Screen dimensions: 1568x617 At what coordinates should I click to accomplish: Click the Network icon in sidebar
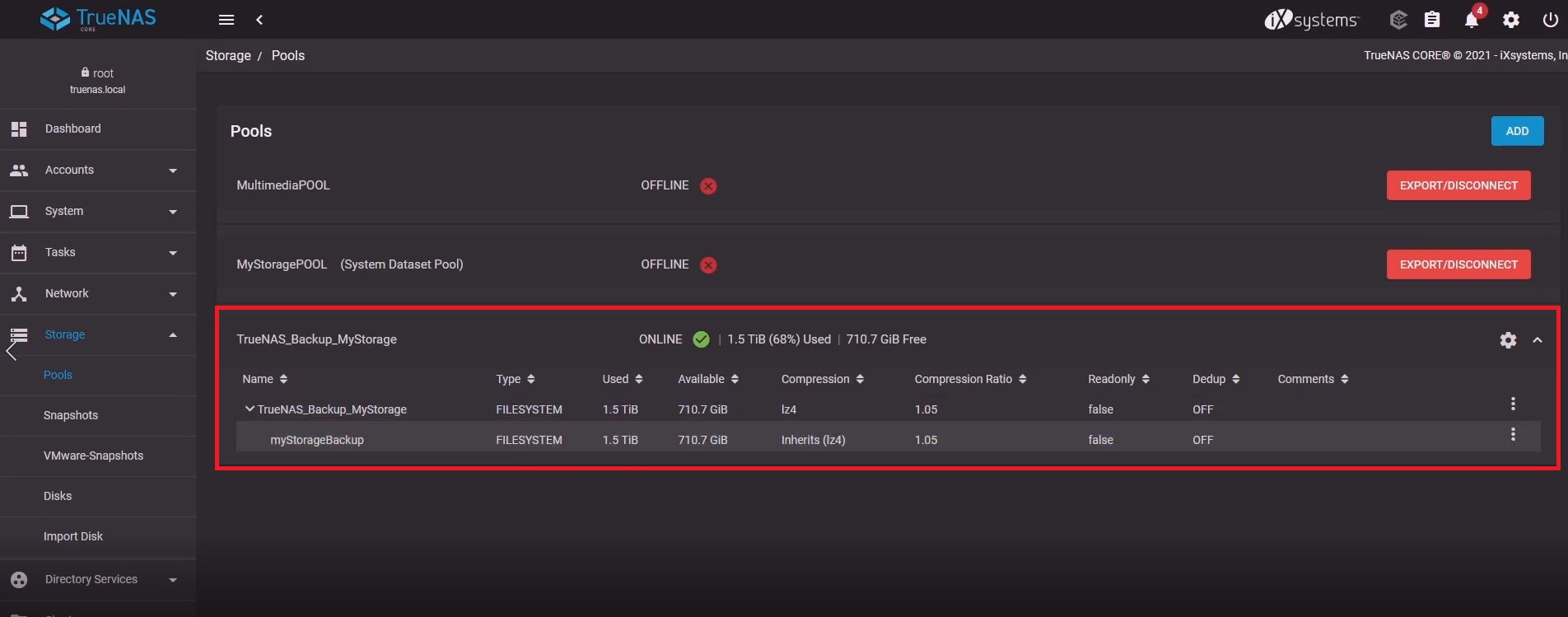click(x=19, y=293)
